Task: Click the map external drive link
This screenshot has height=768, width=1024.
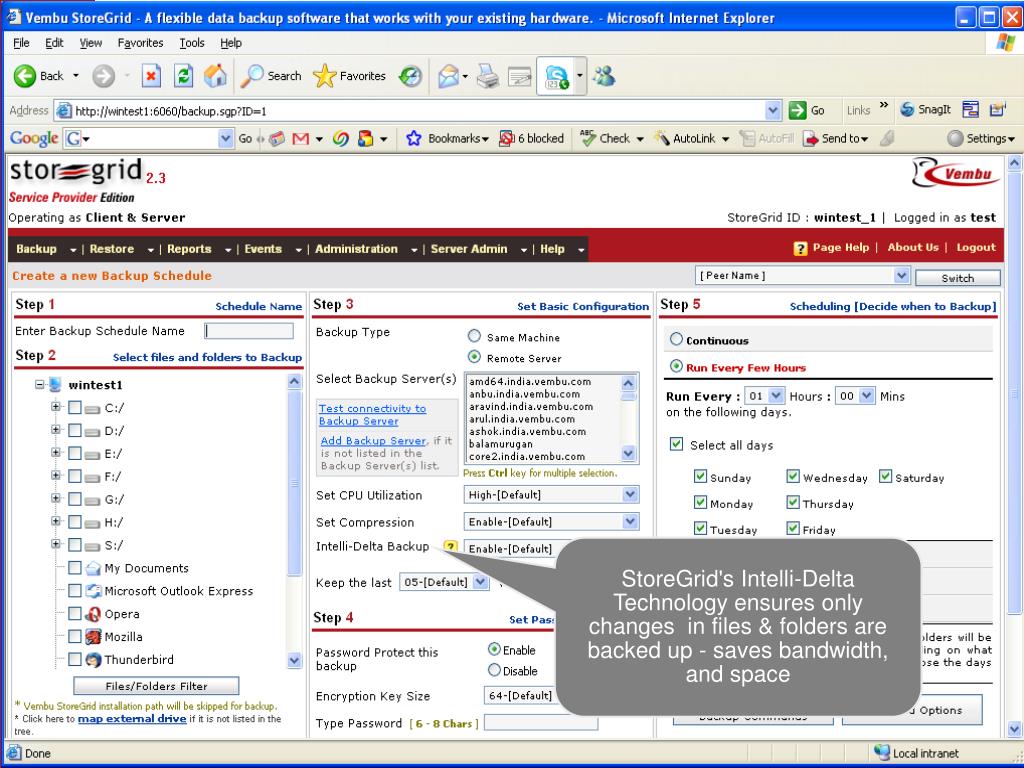Action: pyautogui.click(x=132, y=718)
